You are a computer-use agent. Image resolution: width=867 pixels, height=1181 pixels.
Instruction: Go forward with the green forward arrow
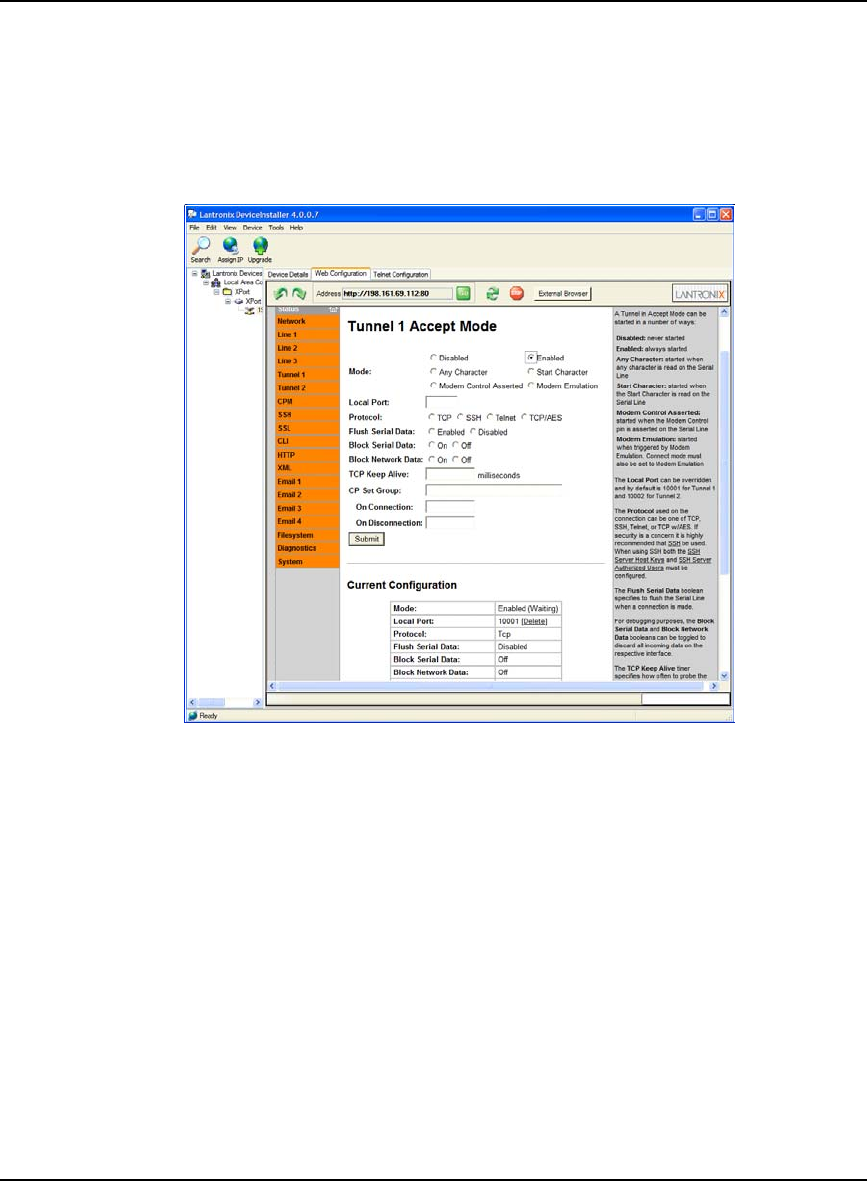pyautogui.click(x=299, y=294)
